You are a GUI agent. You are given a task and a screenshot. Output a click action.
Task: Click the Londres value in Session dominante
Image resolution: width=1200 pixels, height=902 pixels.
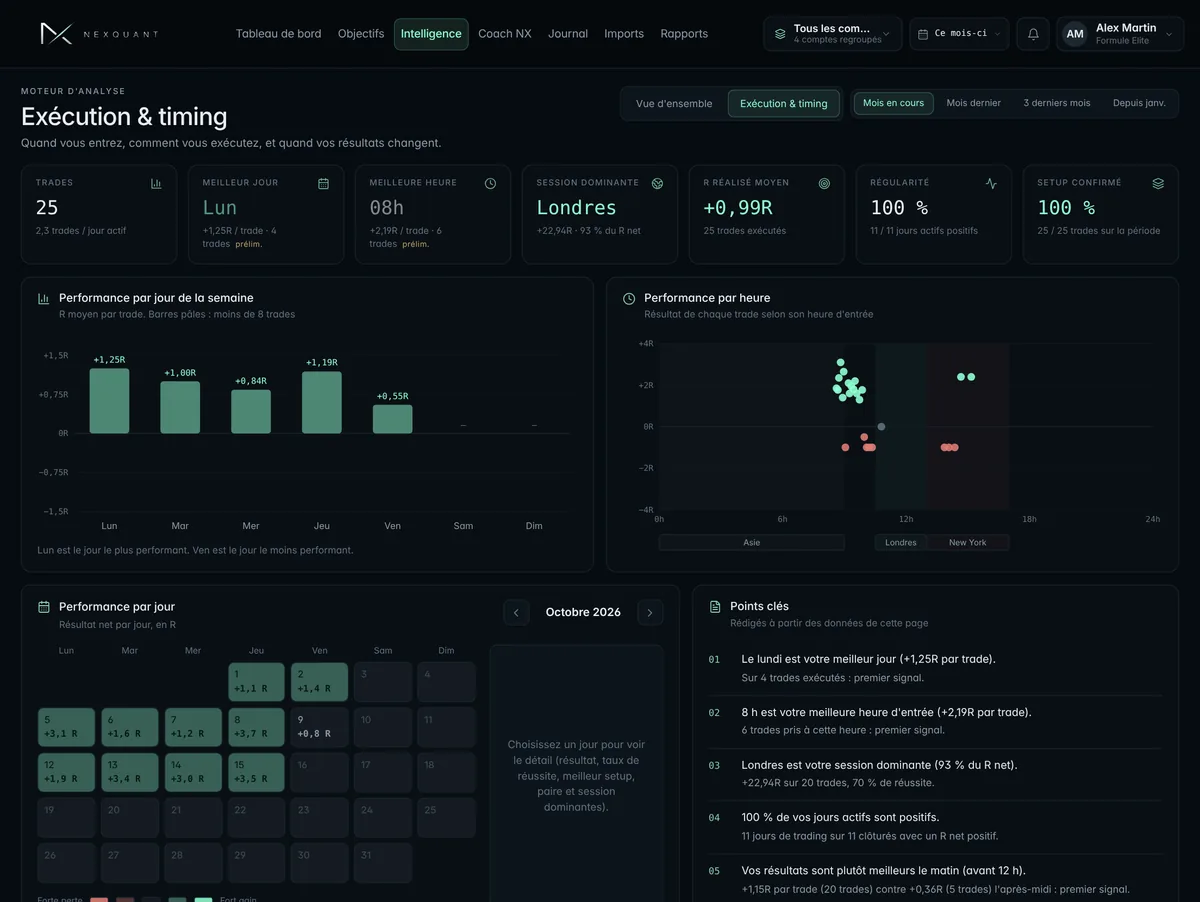576,208
